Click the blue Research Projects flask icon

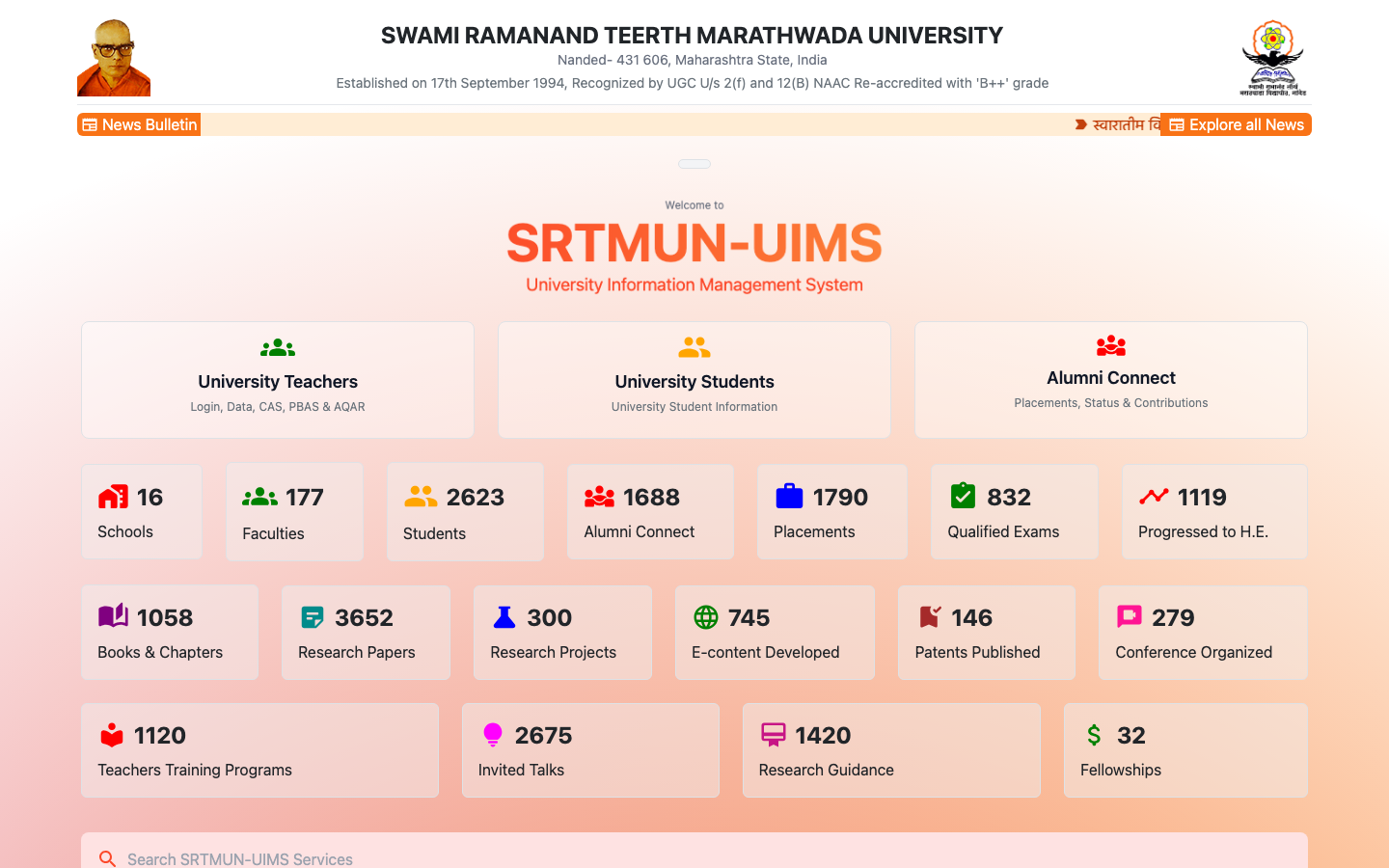click(x=504, y=617)
